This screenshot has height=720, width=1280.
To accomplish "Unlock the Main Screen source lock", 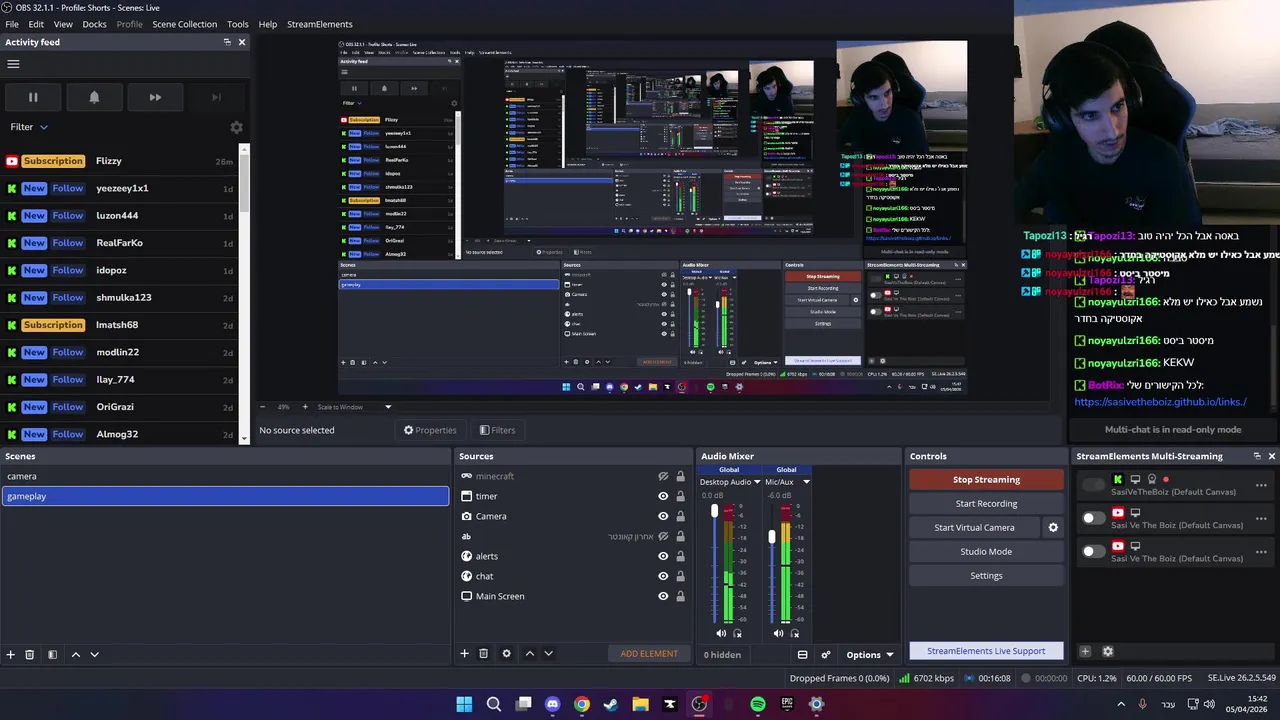I will tap(681, 596).
